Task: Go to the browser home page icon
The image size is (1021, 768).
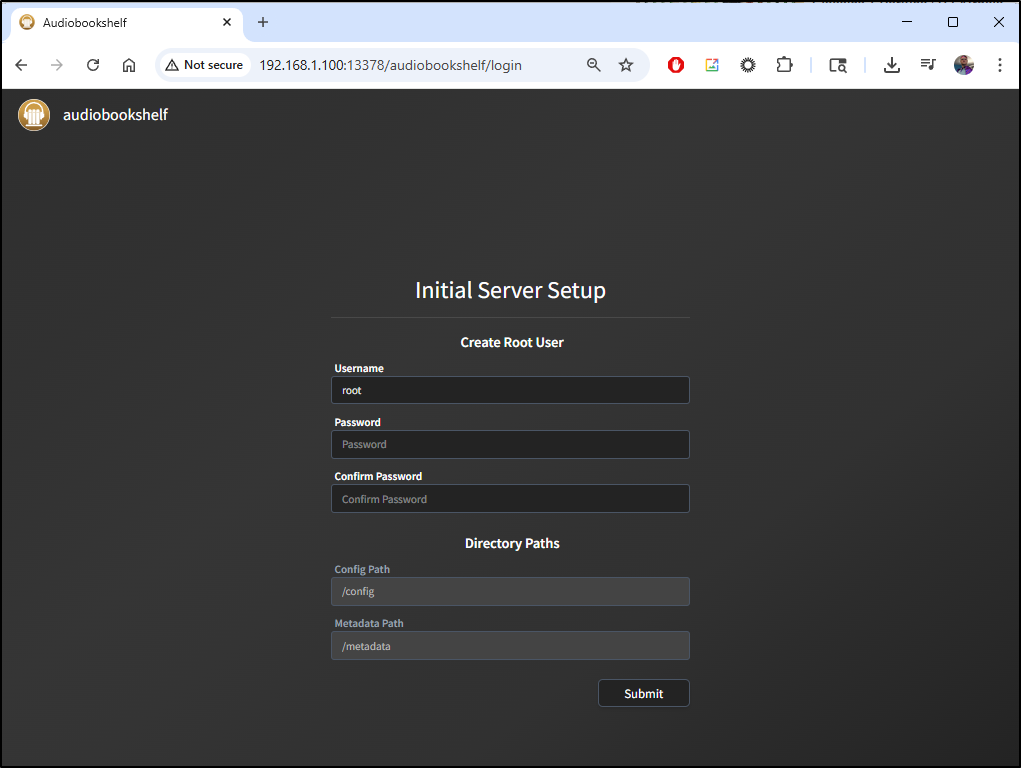Action: (x=129, y=65)
